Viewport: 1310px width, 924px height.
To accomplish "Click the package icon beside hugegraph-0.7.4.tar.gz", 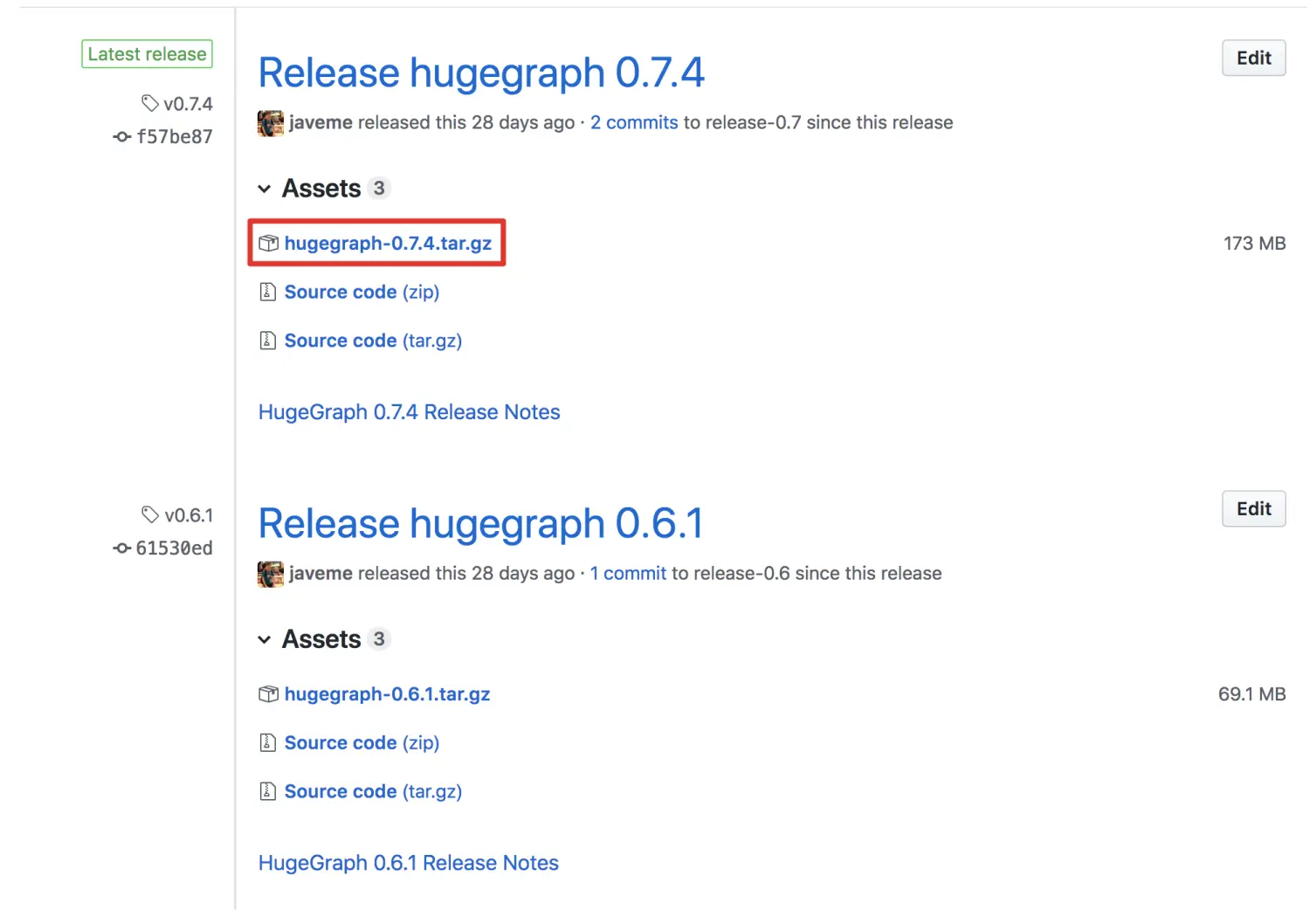I will pos(268,243).
